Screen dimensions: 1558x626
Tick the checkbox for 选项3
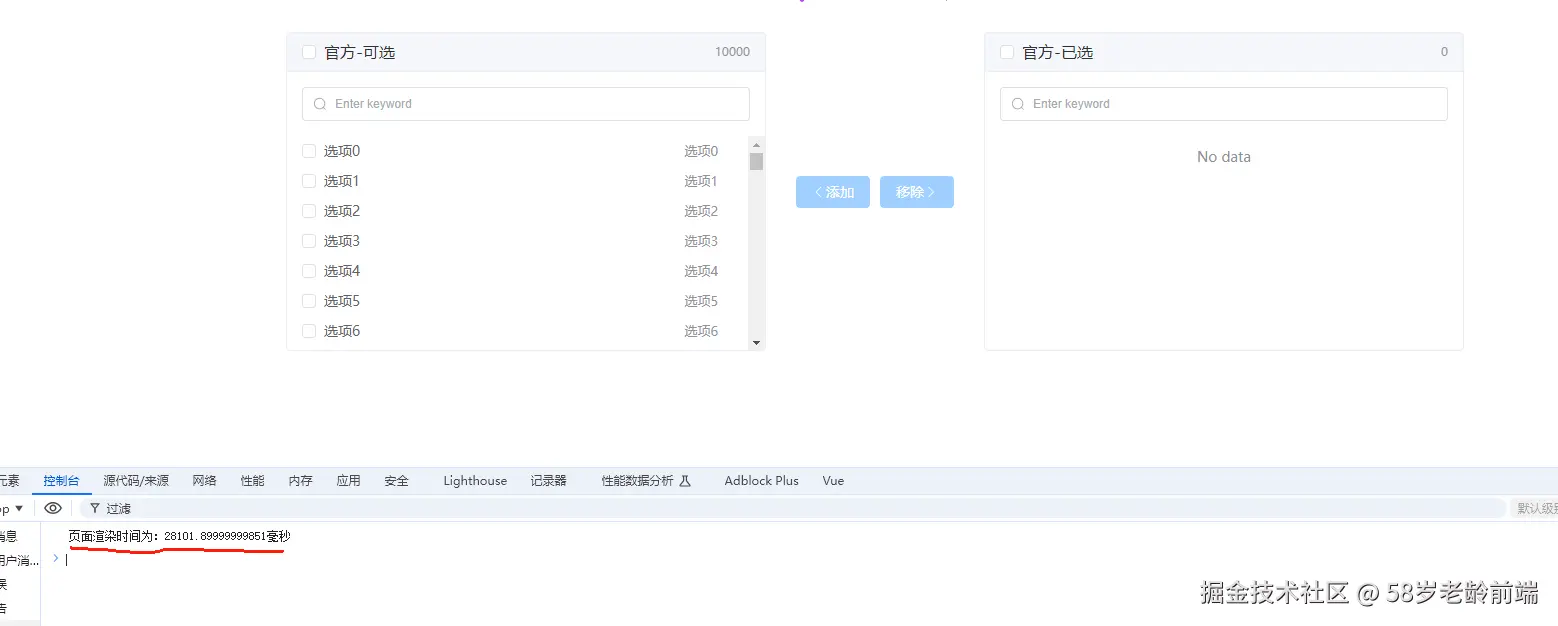click(x=309, y=241)
